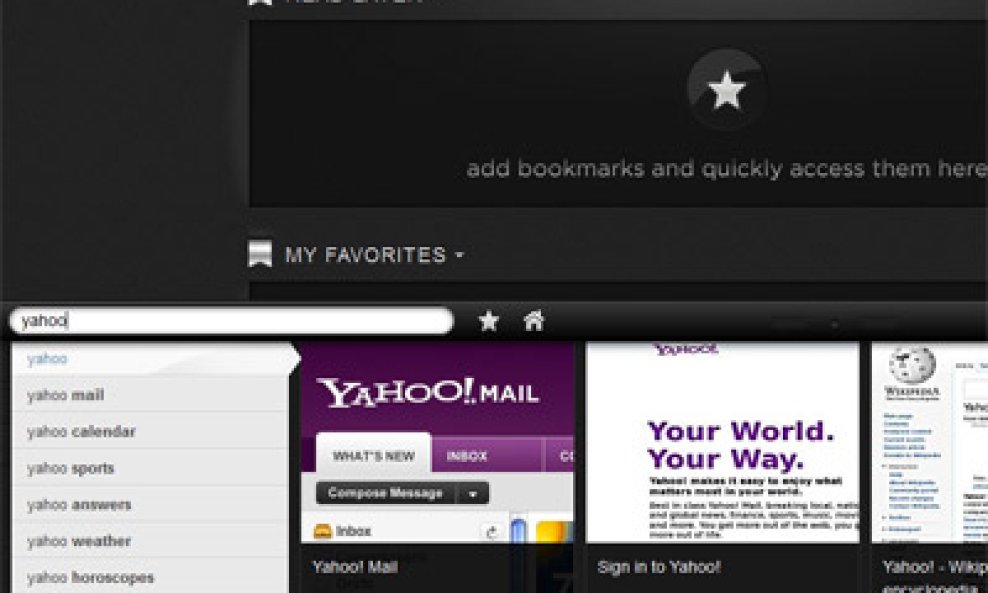Switch to the Inbox tab in mail preview
988x593 pixels.
click(467, 456)
